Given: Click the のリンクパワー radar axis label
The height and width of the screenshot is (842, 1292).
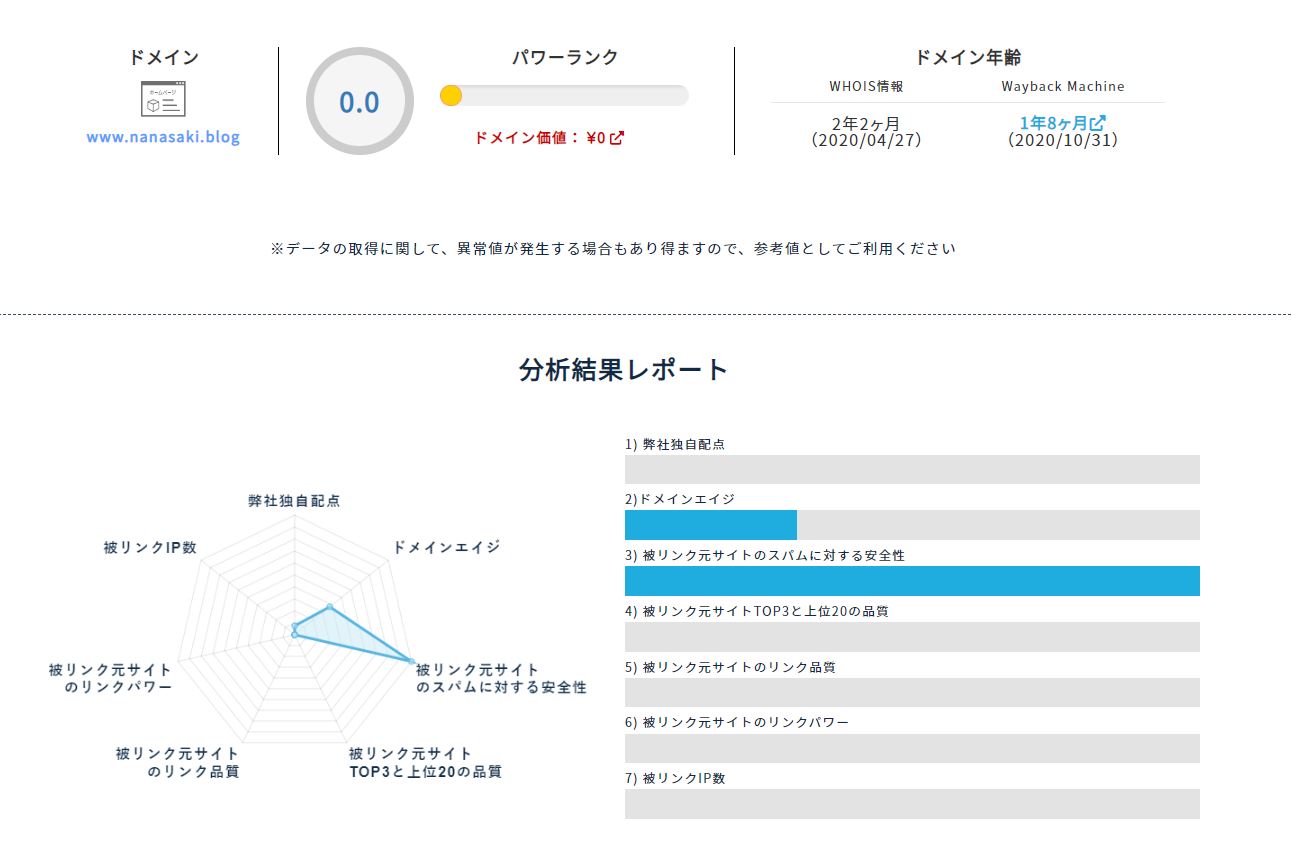Looking at the screenshot, I should click(110, 679).
